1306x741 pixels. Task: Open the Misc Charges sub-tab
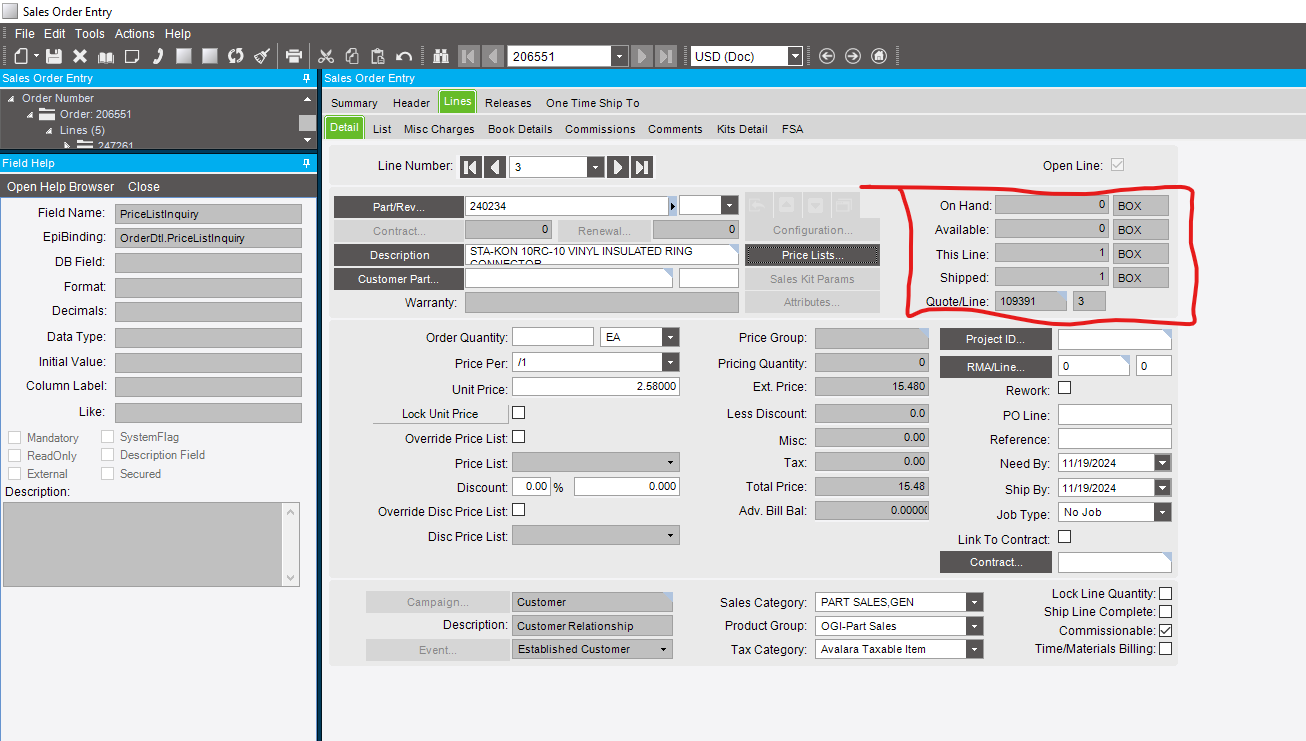click(439, 129)
